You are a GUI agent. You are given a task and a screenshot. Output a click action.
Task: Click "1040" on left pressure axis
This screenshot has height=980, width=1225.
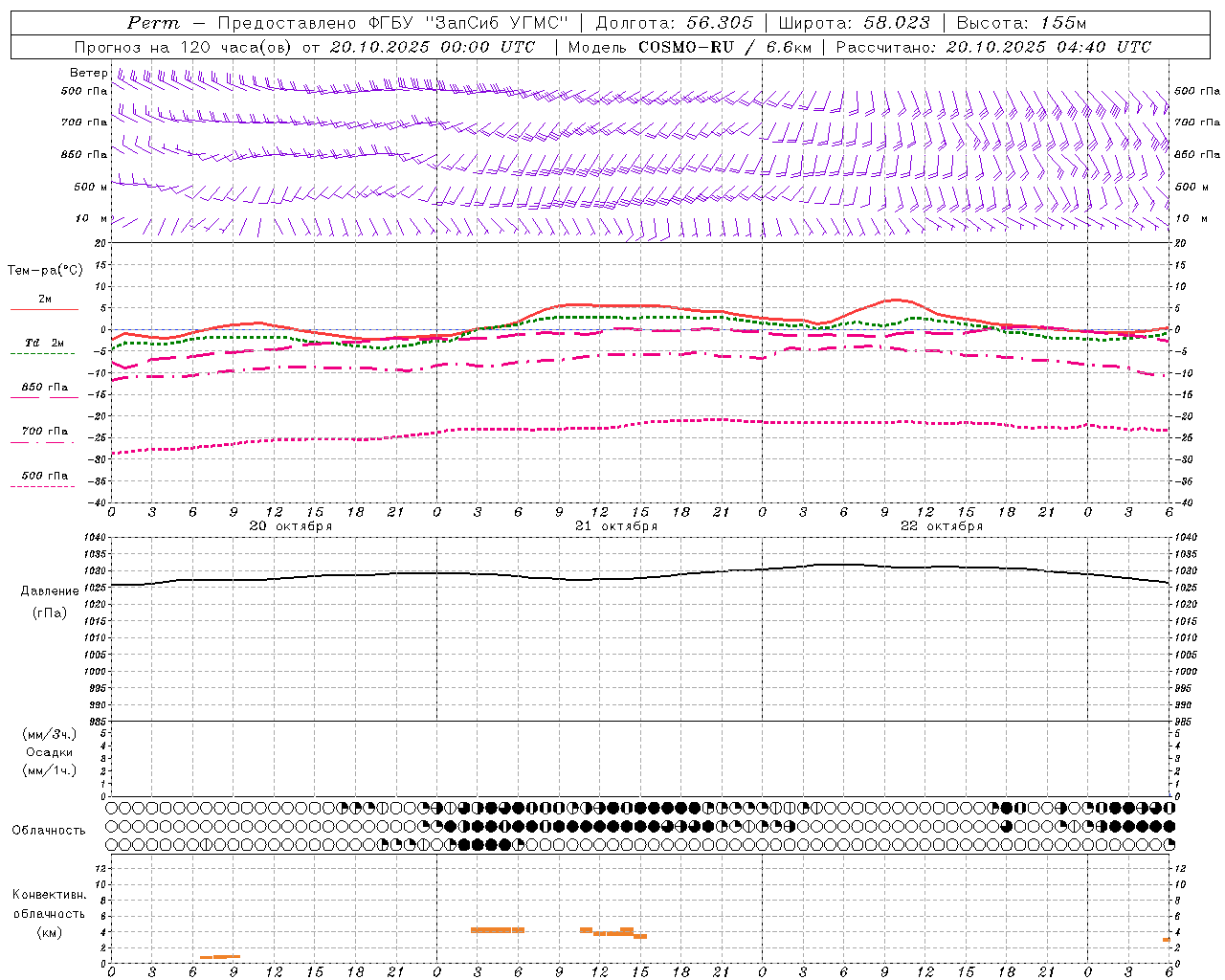[96, 538]
